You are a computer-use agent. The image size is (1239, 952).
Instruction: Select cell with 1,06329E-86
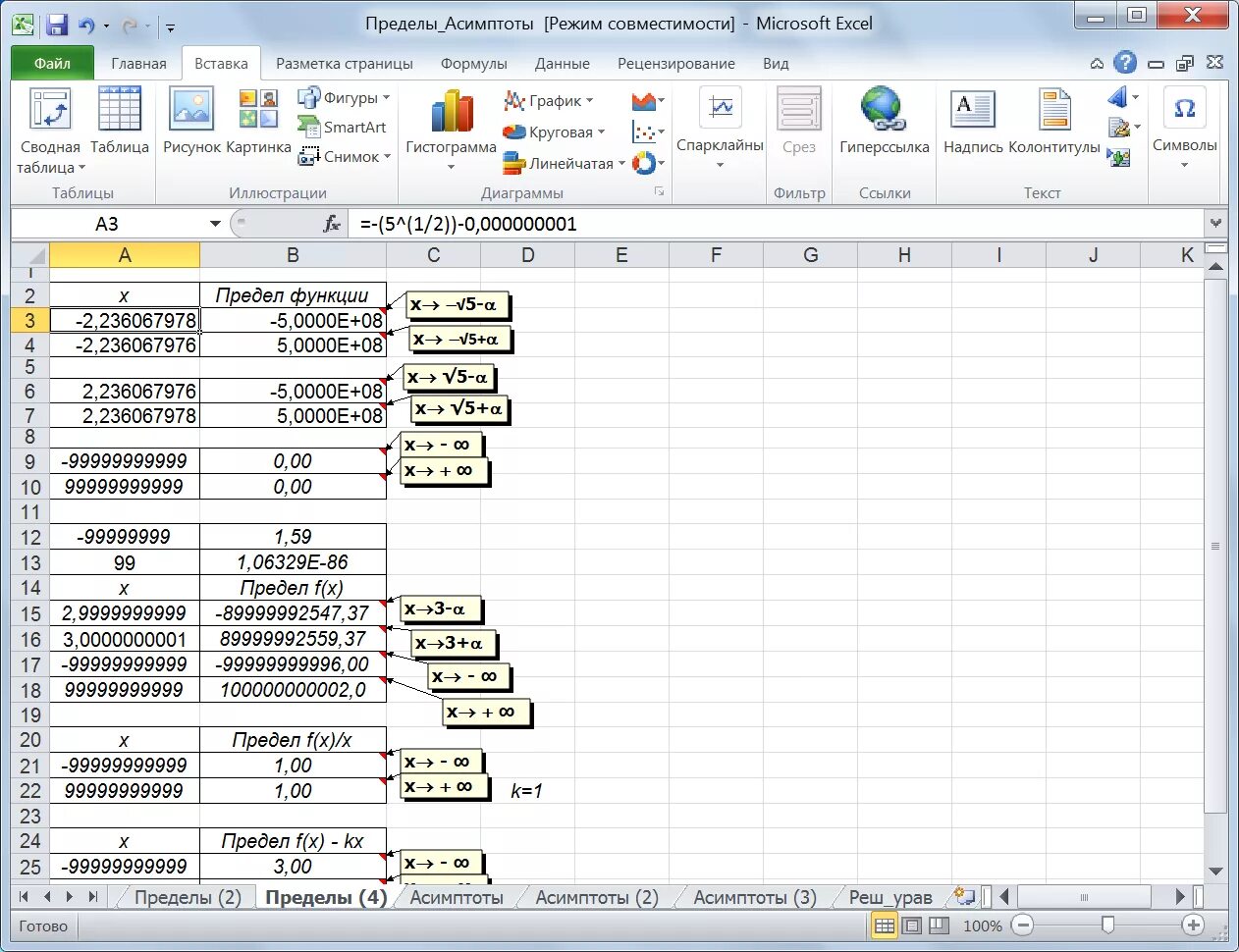tap(293, 562)
